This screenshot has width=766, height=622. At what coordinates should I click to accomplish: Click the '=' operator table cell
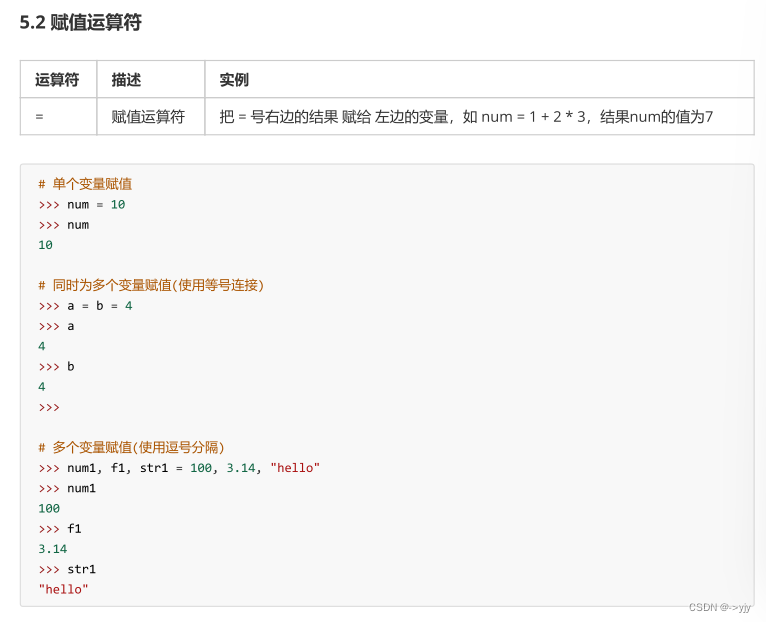59,117
